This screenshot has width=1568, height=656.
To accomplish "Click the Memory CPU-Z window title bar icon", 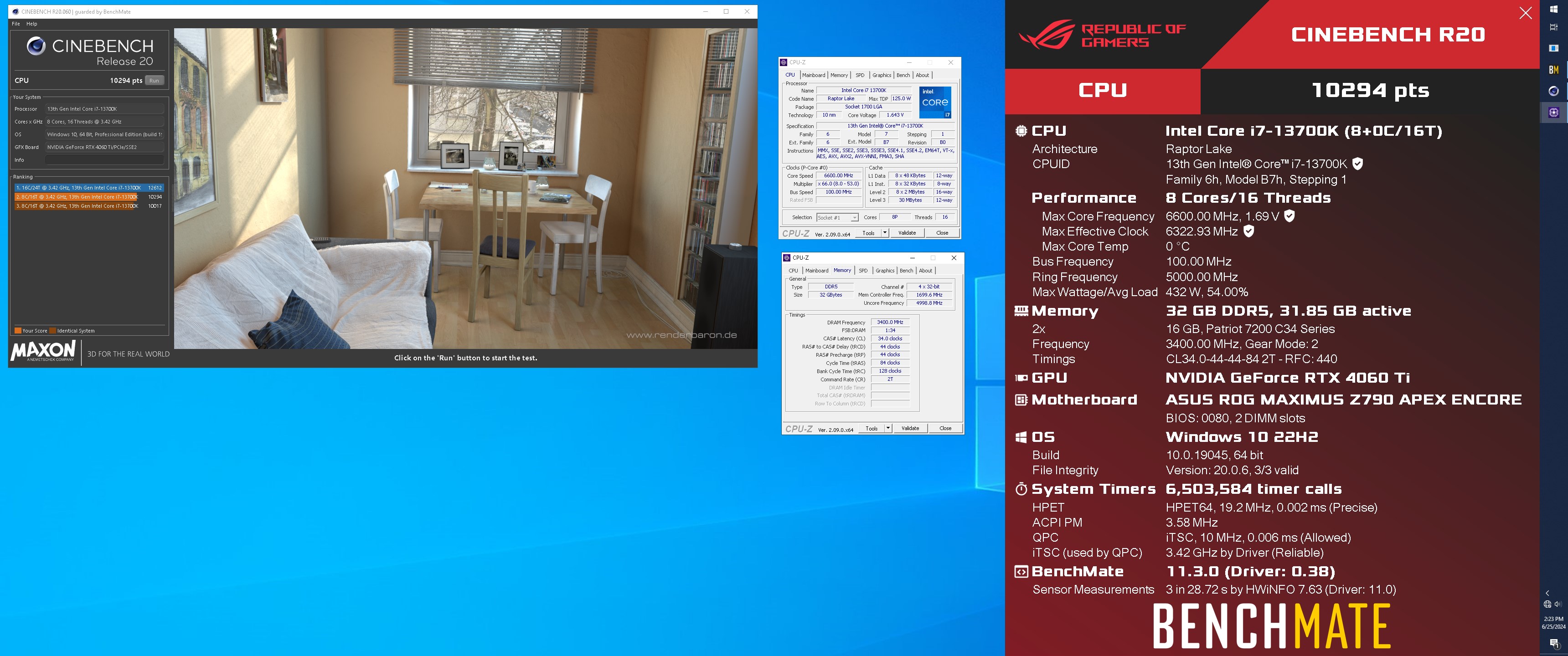I will [786, 258].
